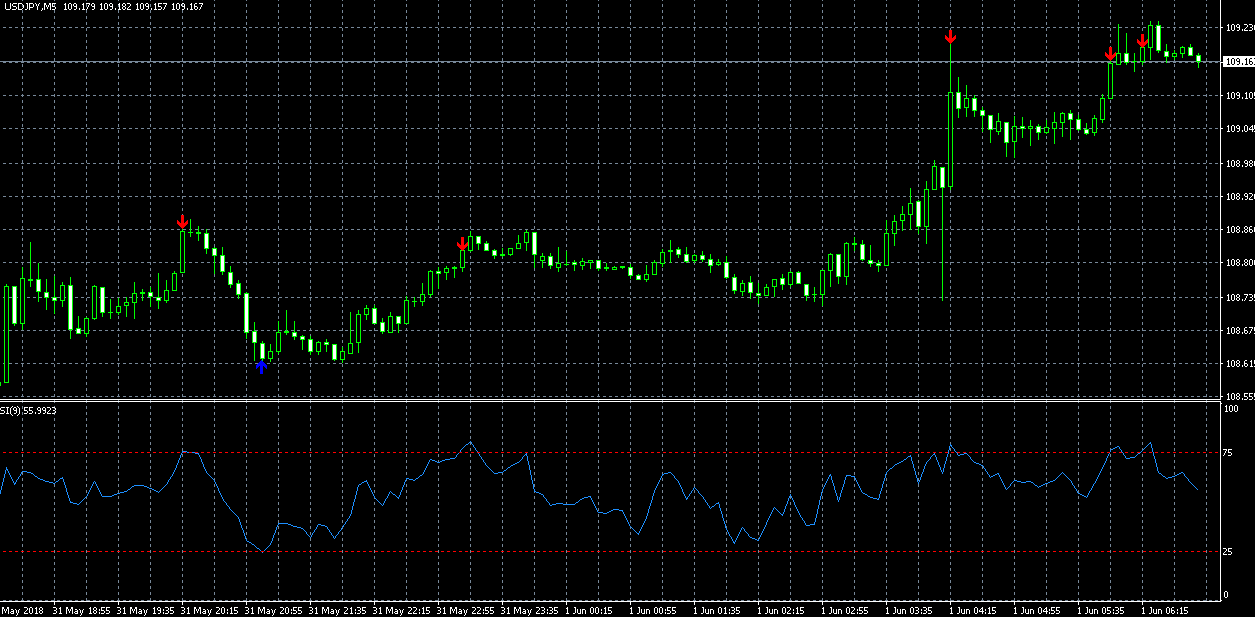Select the red down arrow near 31 May 20:15
The width and height of the screenshot is (1255, 617).
pyautogui.click(x=182, y=222)
